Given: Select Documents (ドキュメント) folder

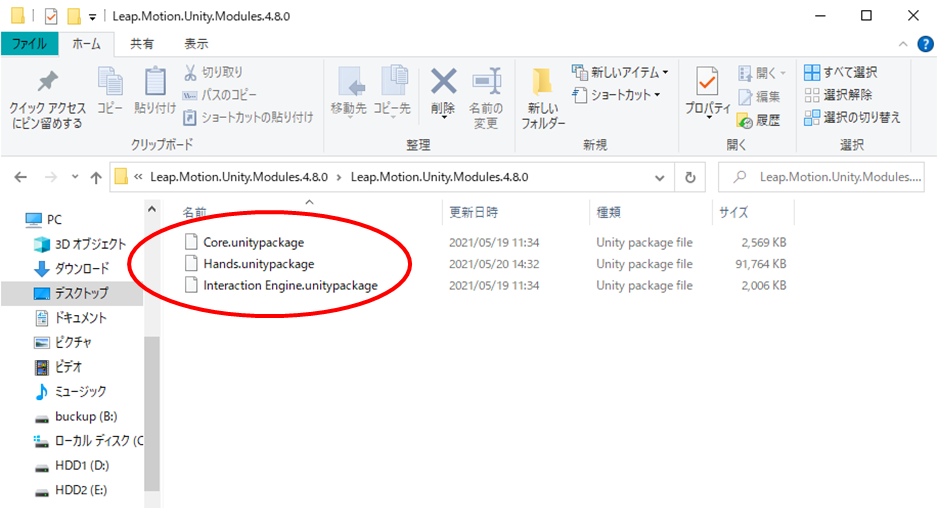Looking at the screenshot, I should pos(71,318).
